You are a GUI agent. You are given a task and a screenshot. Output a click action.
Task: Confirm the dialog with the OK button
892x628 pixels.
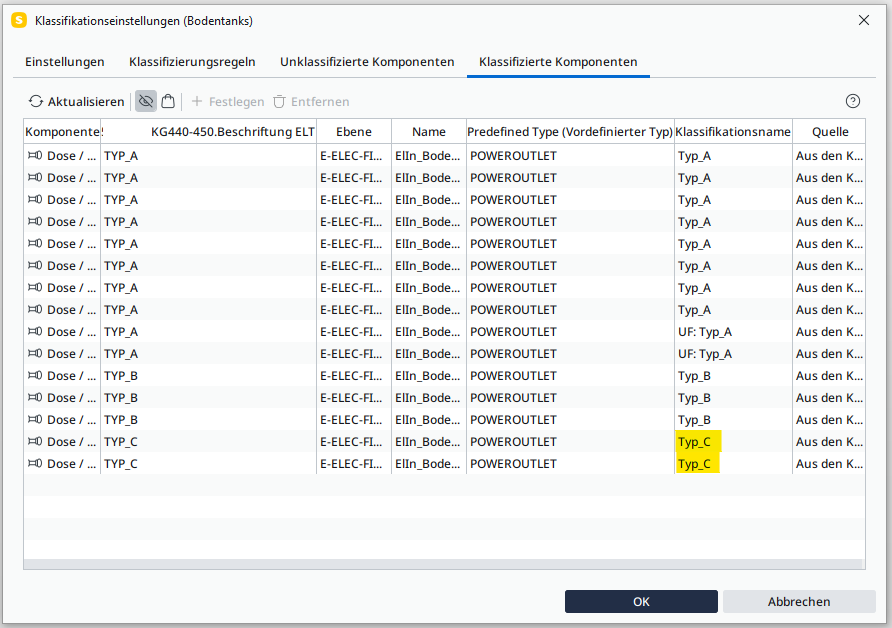point(641,601)
